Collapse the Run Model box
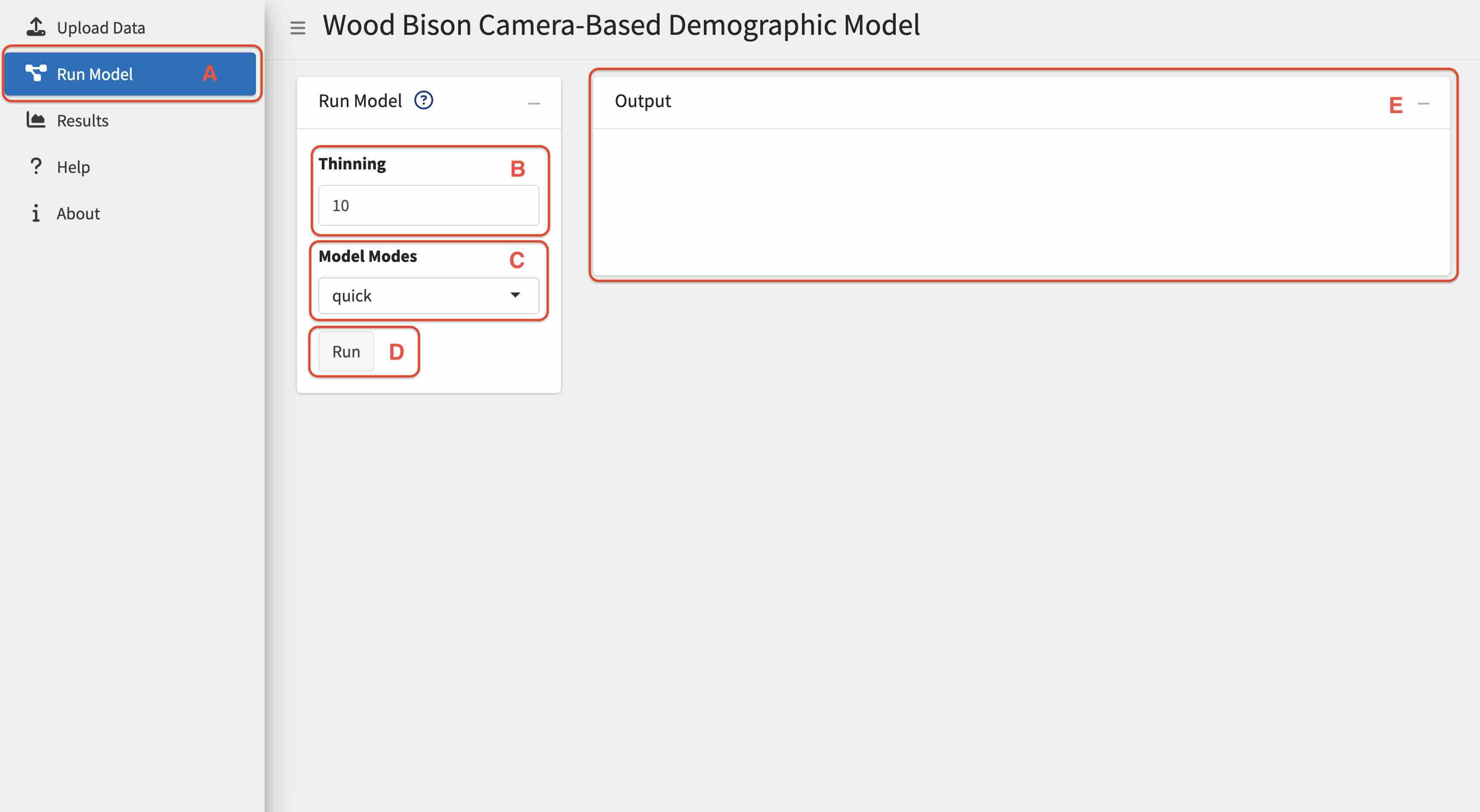The height and width of the screenshot is (812, 1480). coord(534,103)
